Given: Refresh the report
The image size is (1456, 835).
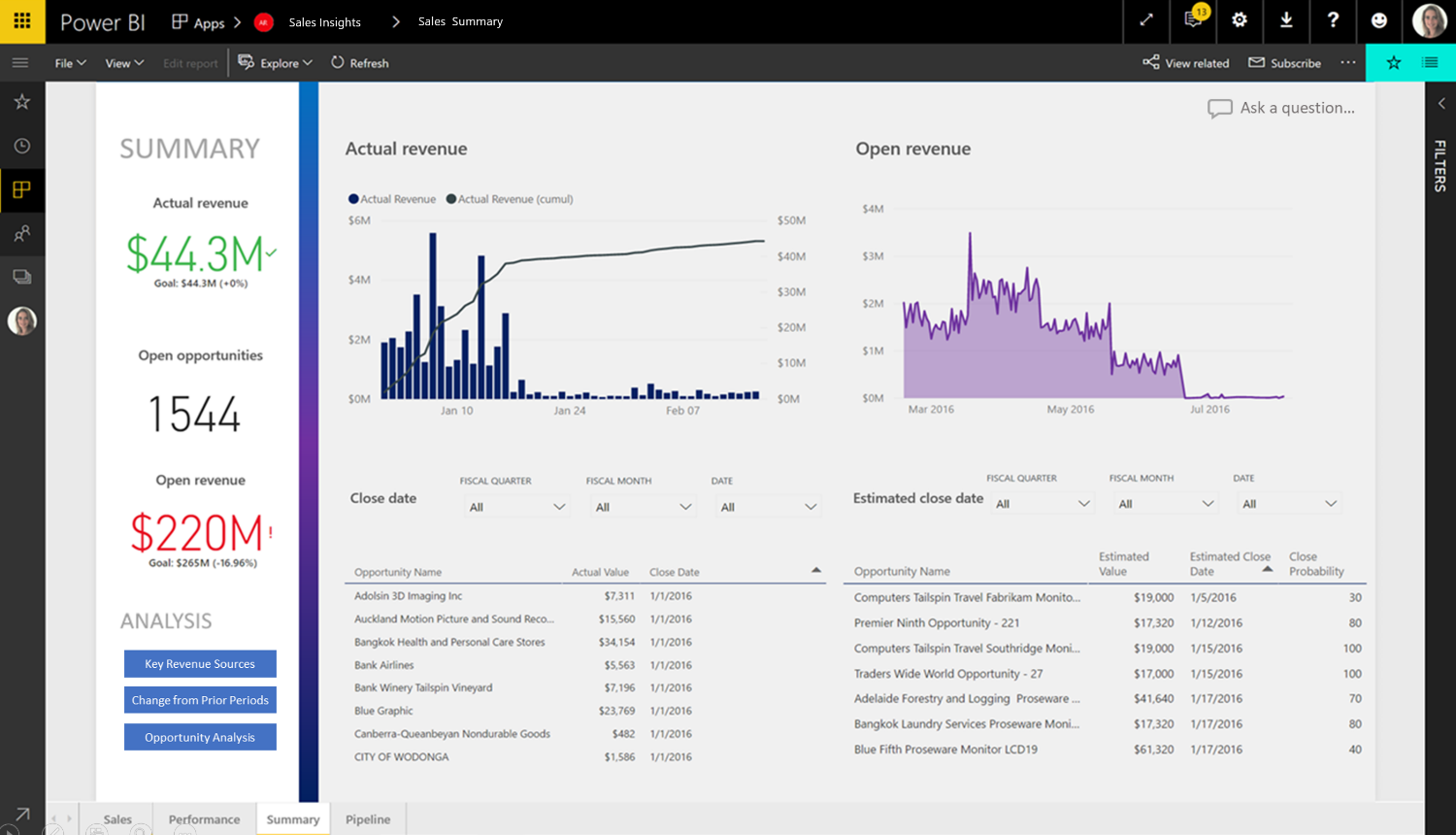Looking at the screenshot, I should [359, 63].
